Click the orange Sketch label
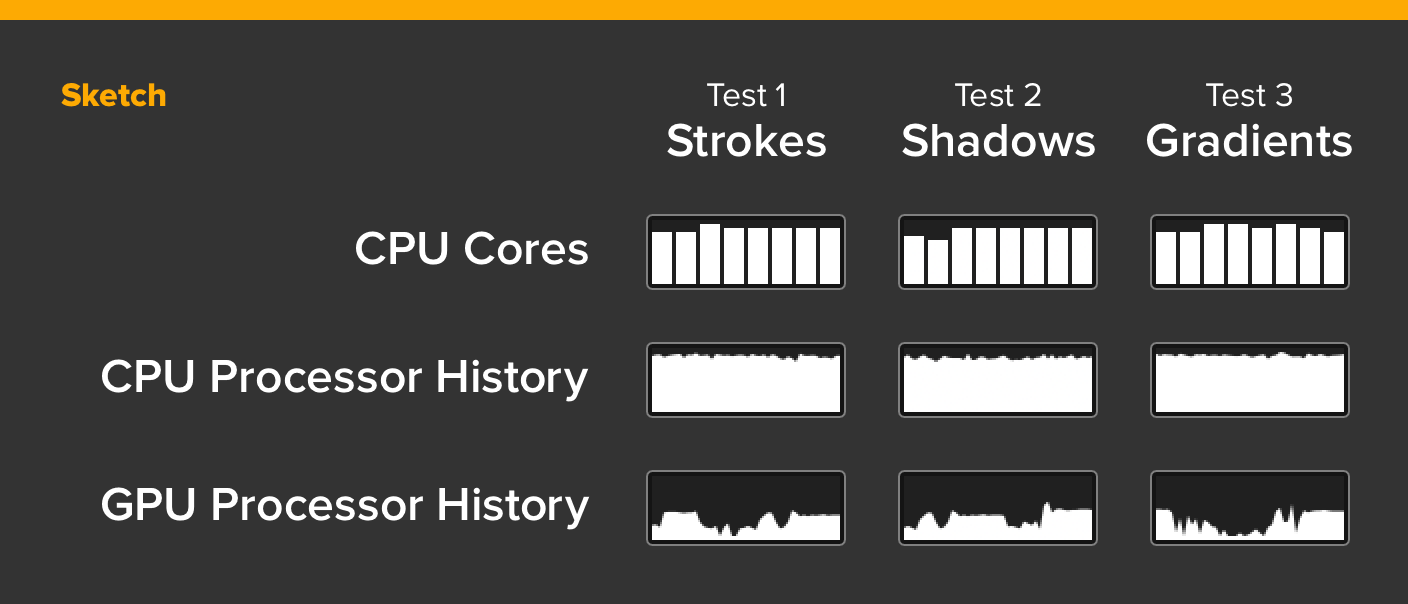The image size is (1408, 604). 113,96
